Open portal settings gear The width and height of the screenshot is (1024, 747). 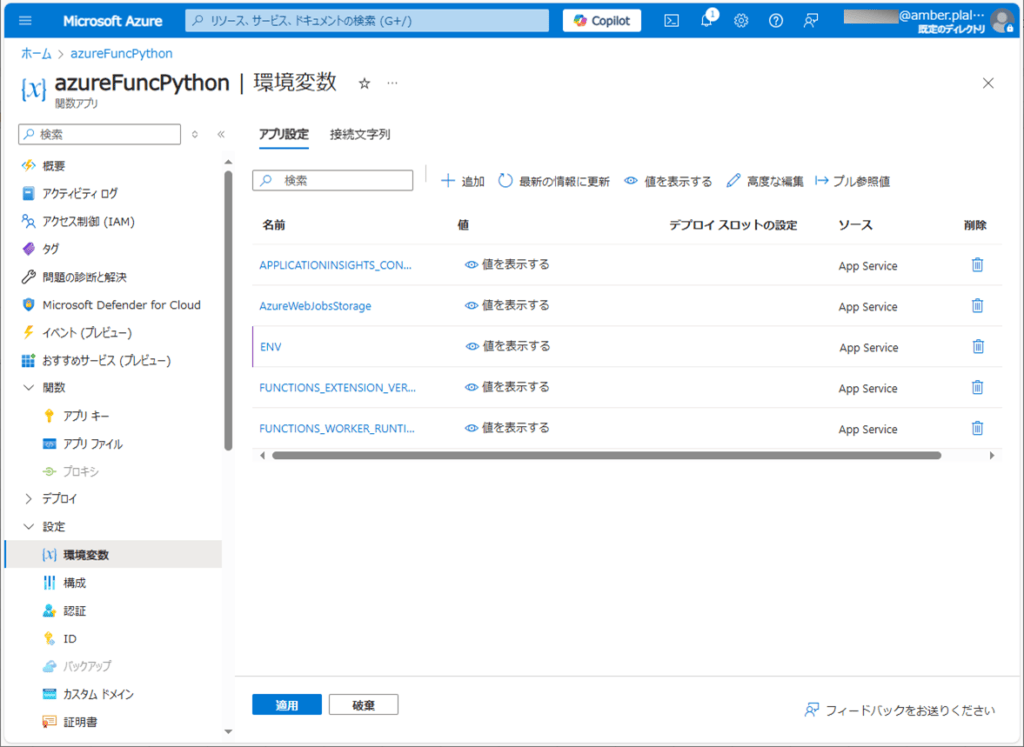(x=741, y=20)
